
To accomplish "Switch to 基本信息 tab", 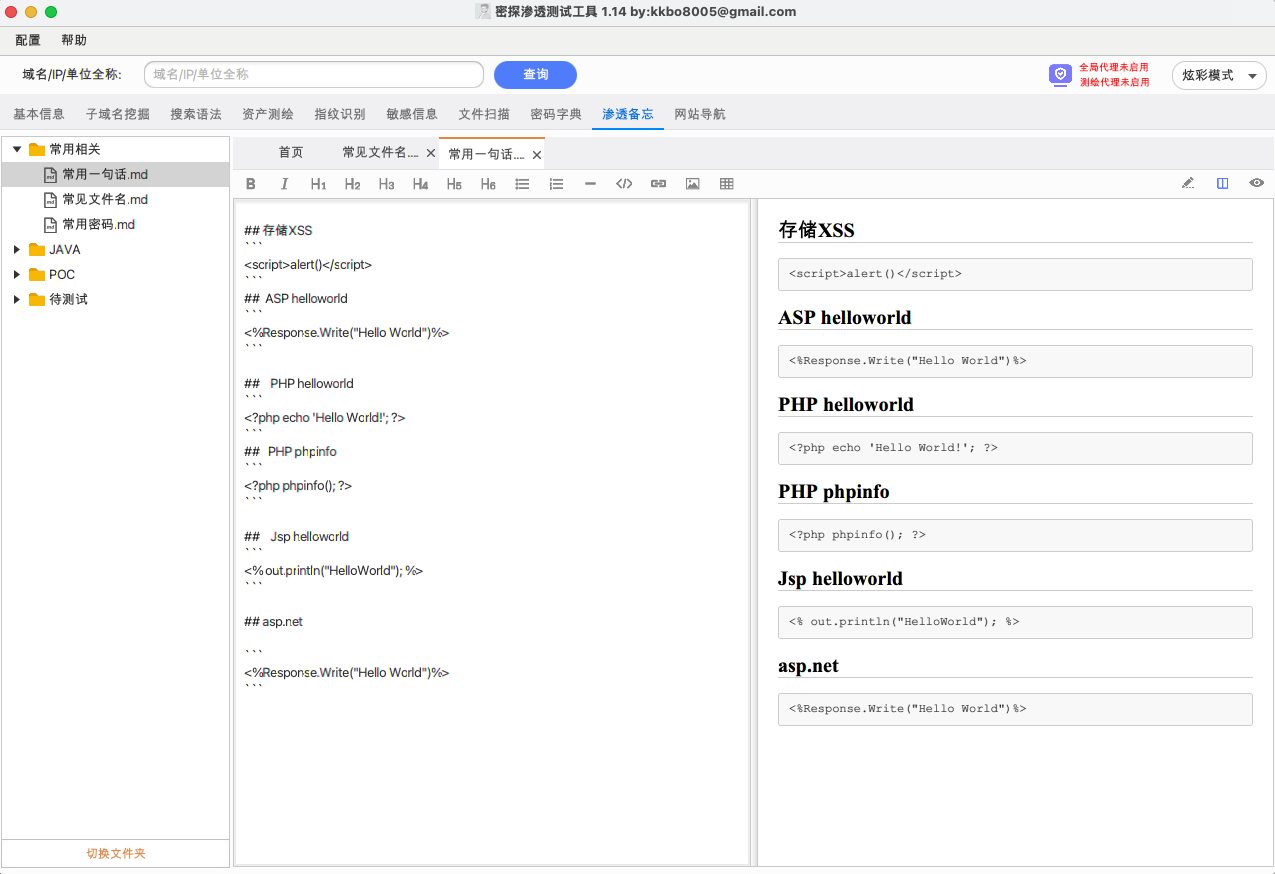I will 39,114.
